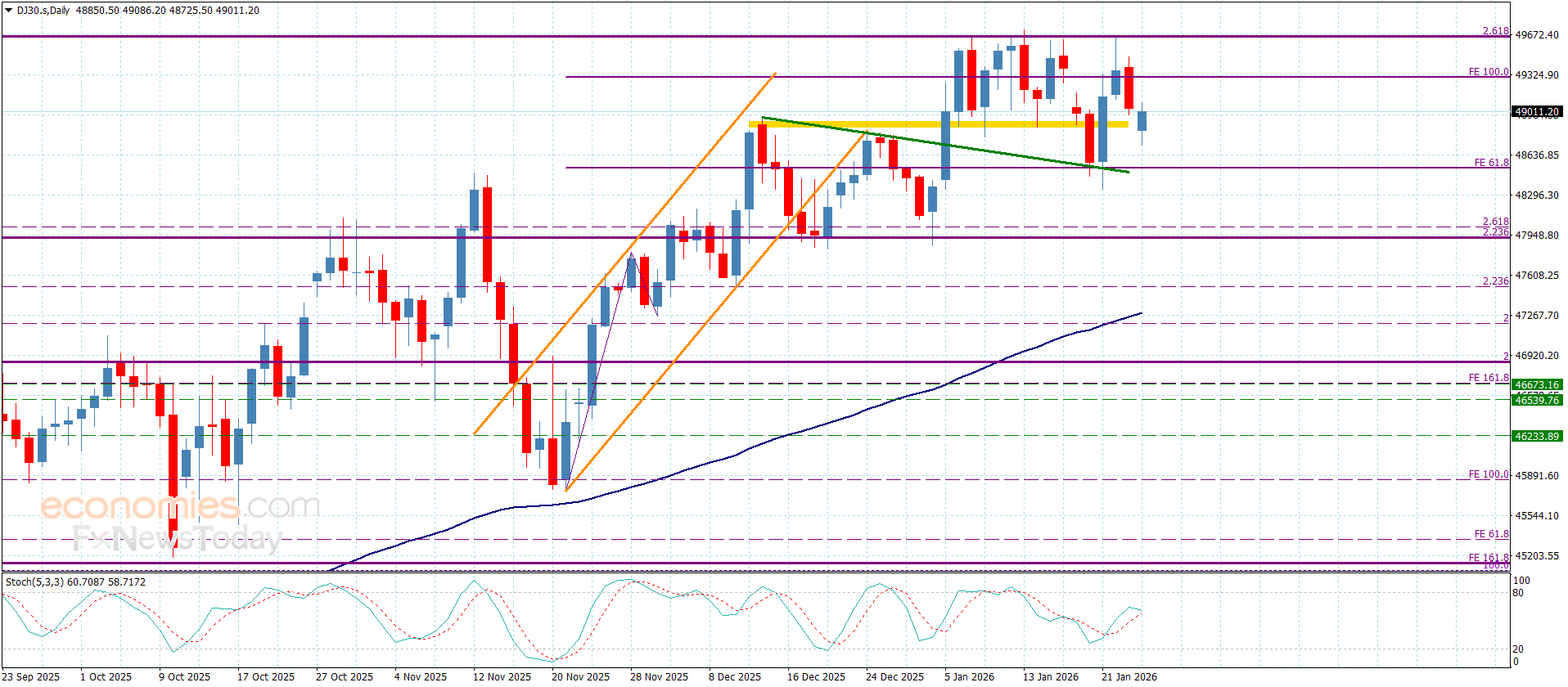Click the 2.618 label beside 49672.40
The width and height of the screenshot is (1568, 687).
(1496, 31)
